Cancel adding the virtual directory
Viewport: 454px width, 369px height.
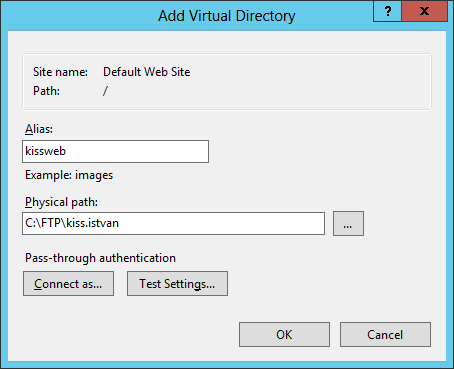click(385, 335)
